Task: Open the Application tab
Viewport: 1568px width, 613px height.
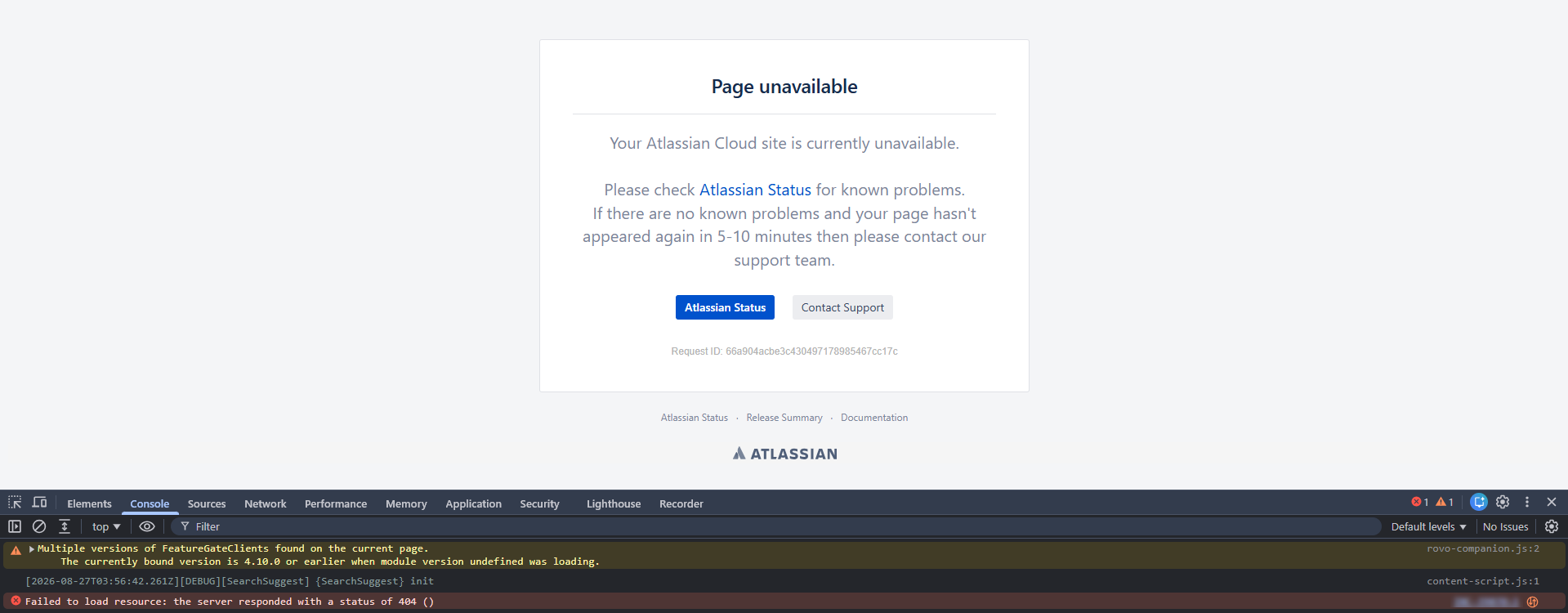Action: click(x=473, y=503)
